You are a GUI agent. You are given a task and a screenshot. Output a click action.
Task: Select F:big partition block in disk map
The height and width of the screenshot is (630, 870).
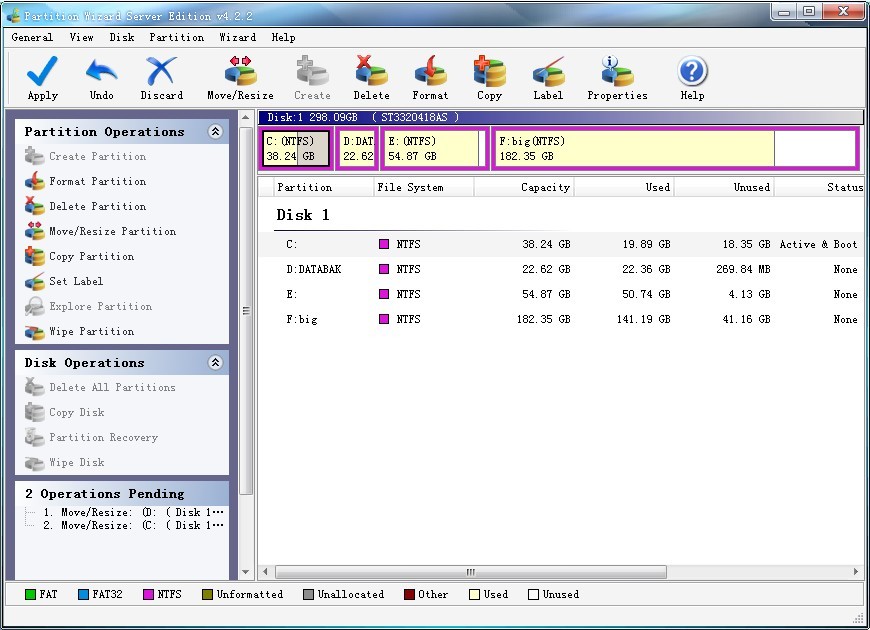point(675,148)
